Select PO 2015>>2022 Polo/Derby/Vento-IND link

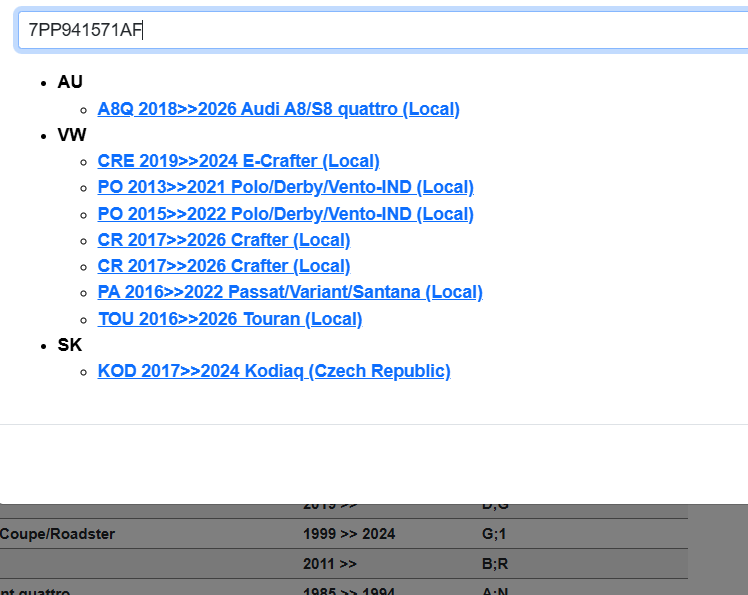(285, 214)
